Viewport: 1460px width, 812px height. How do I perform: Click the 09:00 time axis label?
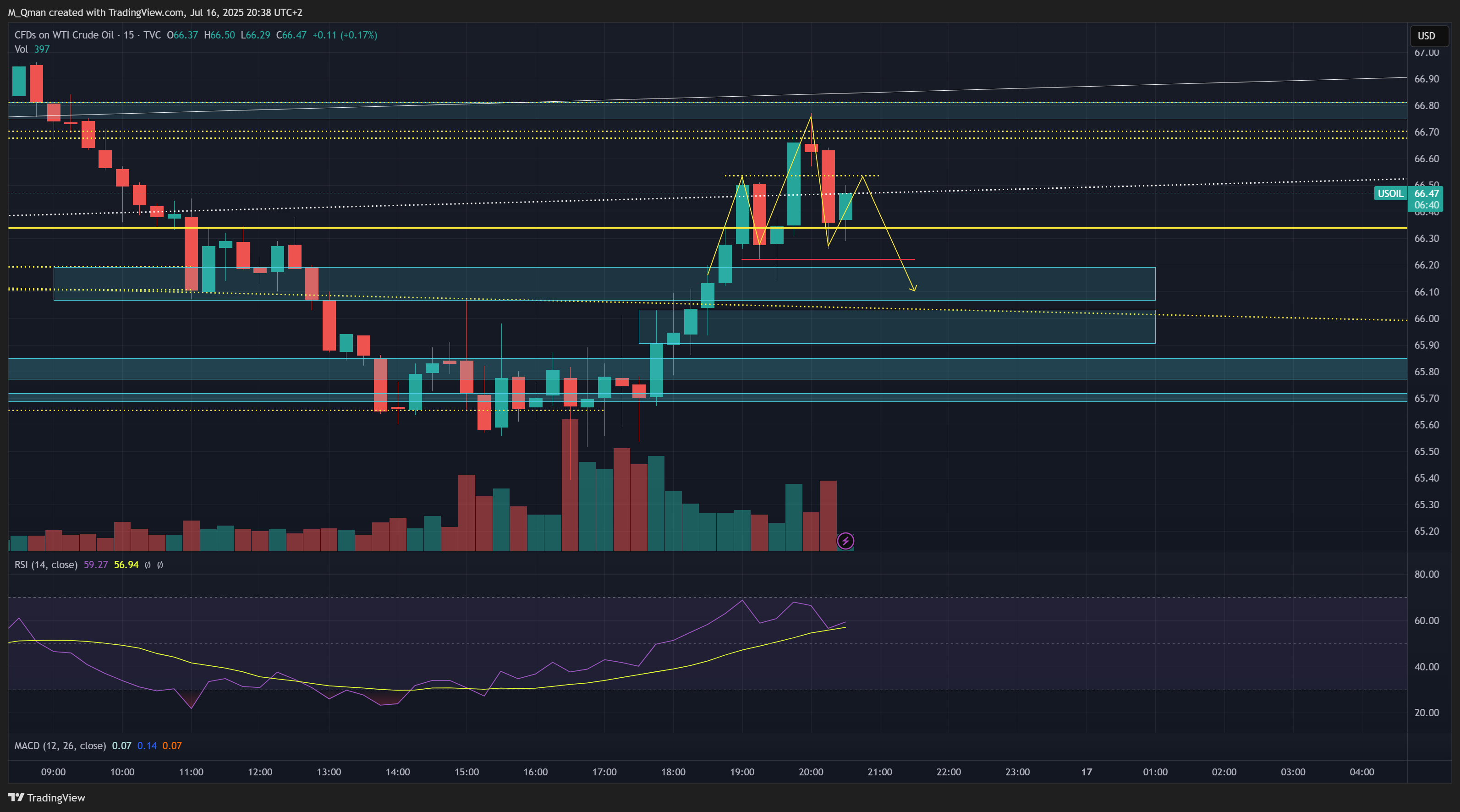click(x=53, y=772)
